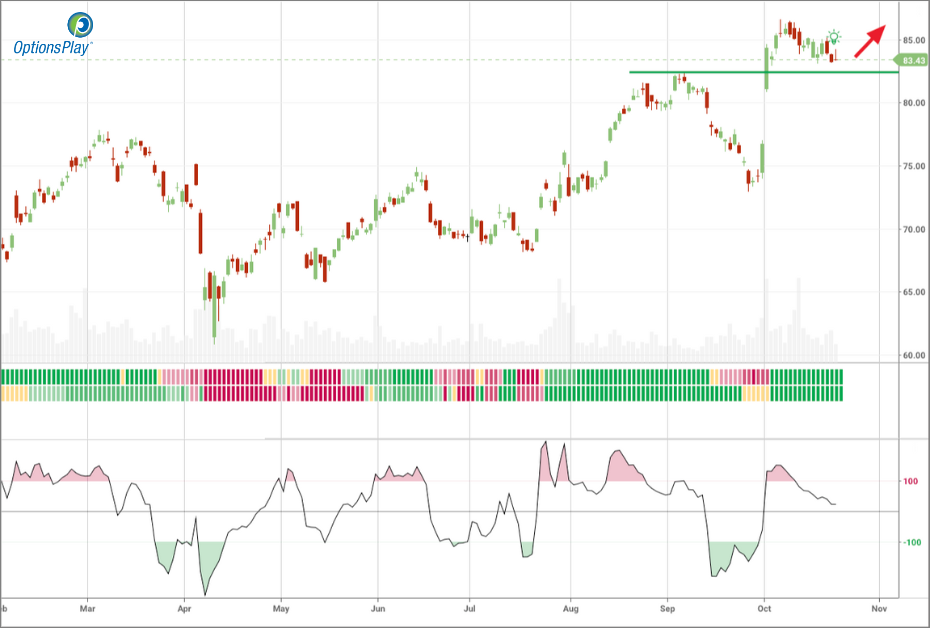Viewport: 930px width, 628px height.
Task: Click the Oct label on date axis
Action: click(765, 607)
